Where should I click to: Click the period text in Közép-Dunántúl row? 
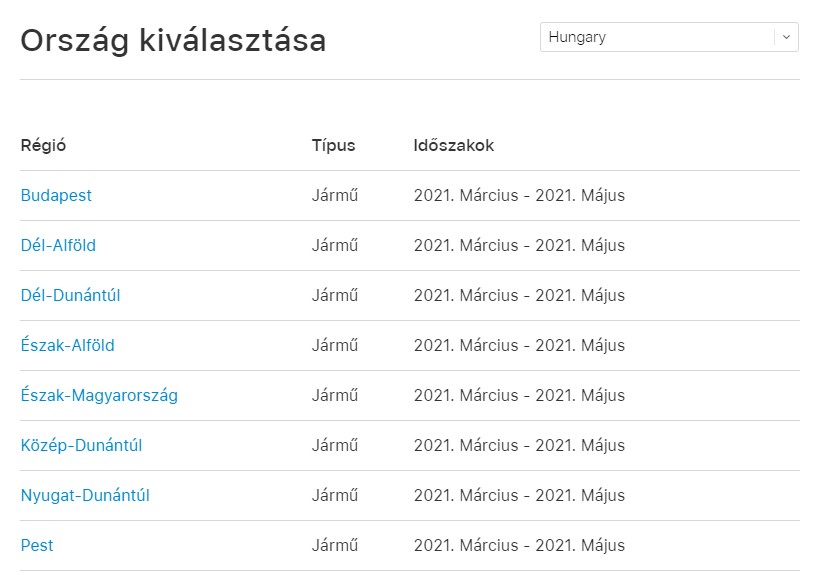[519, 446]
